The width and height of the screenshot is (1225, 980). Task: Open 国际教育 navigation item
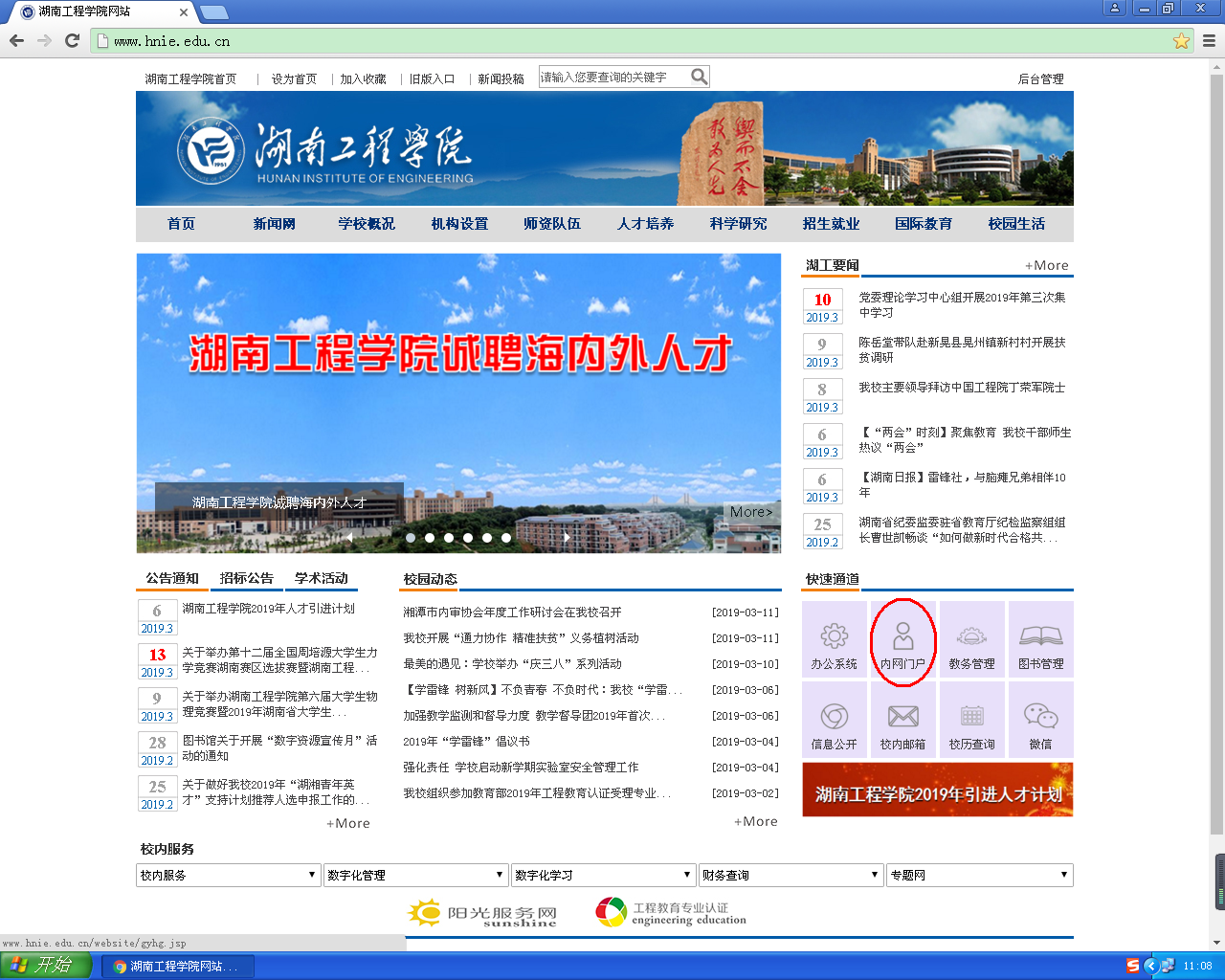point(924,224)
